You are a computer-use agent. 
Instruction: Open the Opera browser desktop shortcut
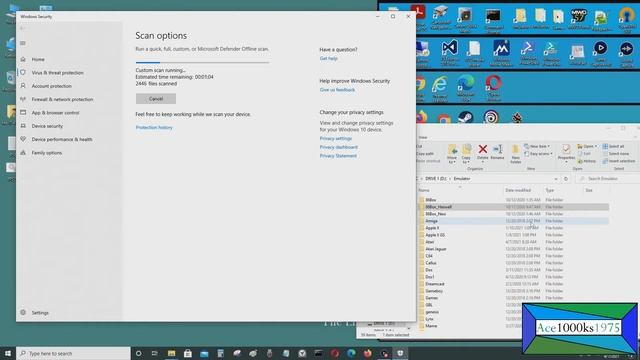tap(493, 88)
